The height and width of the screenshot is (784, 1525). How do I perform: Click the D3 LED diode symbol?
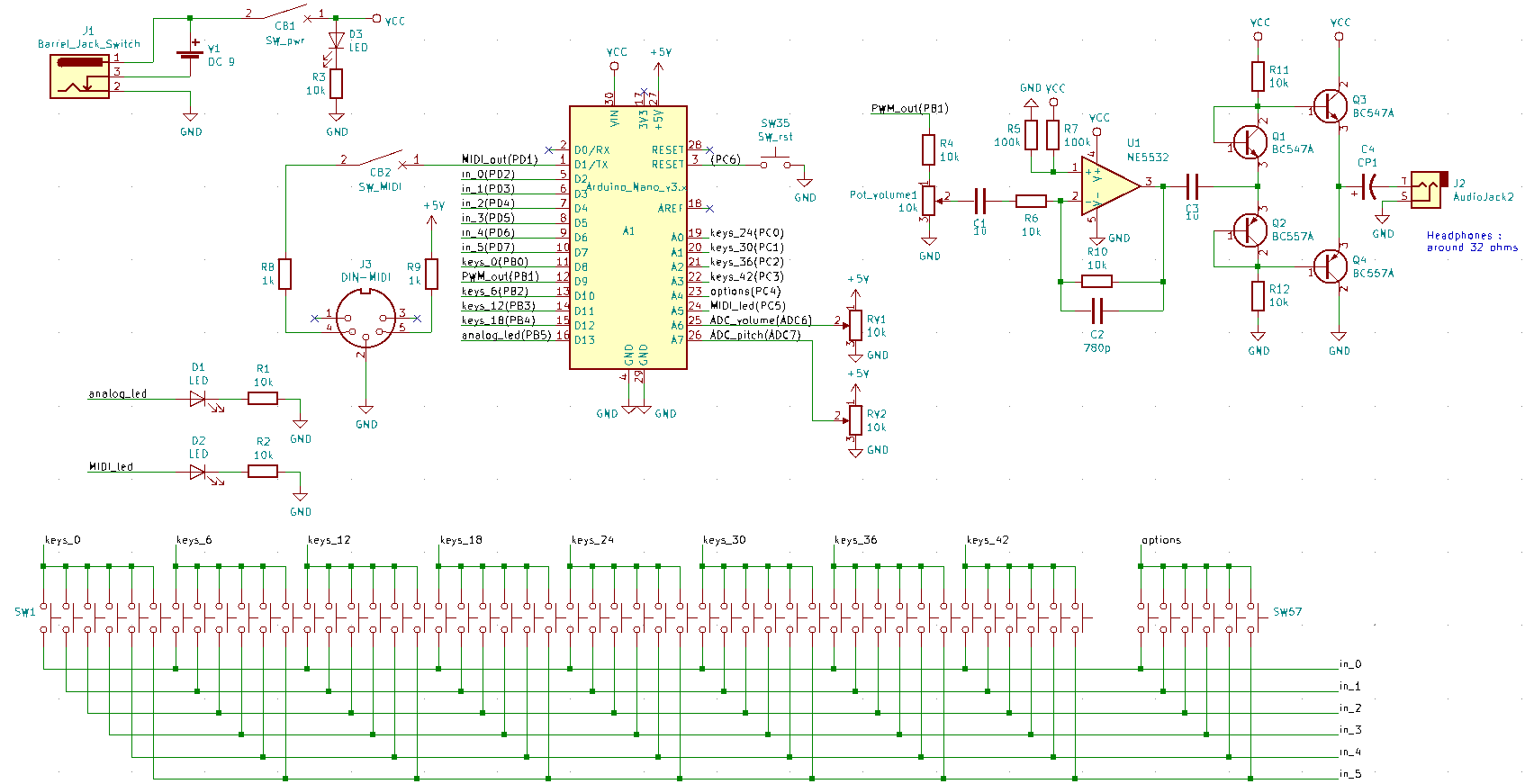tap(337, 41)
